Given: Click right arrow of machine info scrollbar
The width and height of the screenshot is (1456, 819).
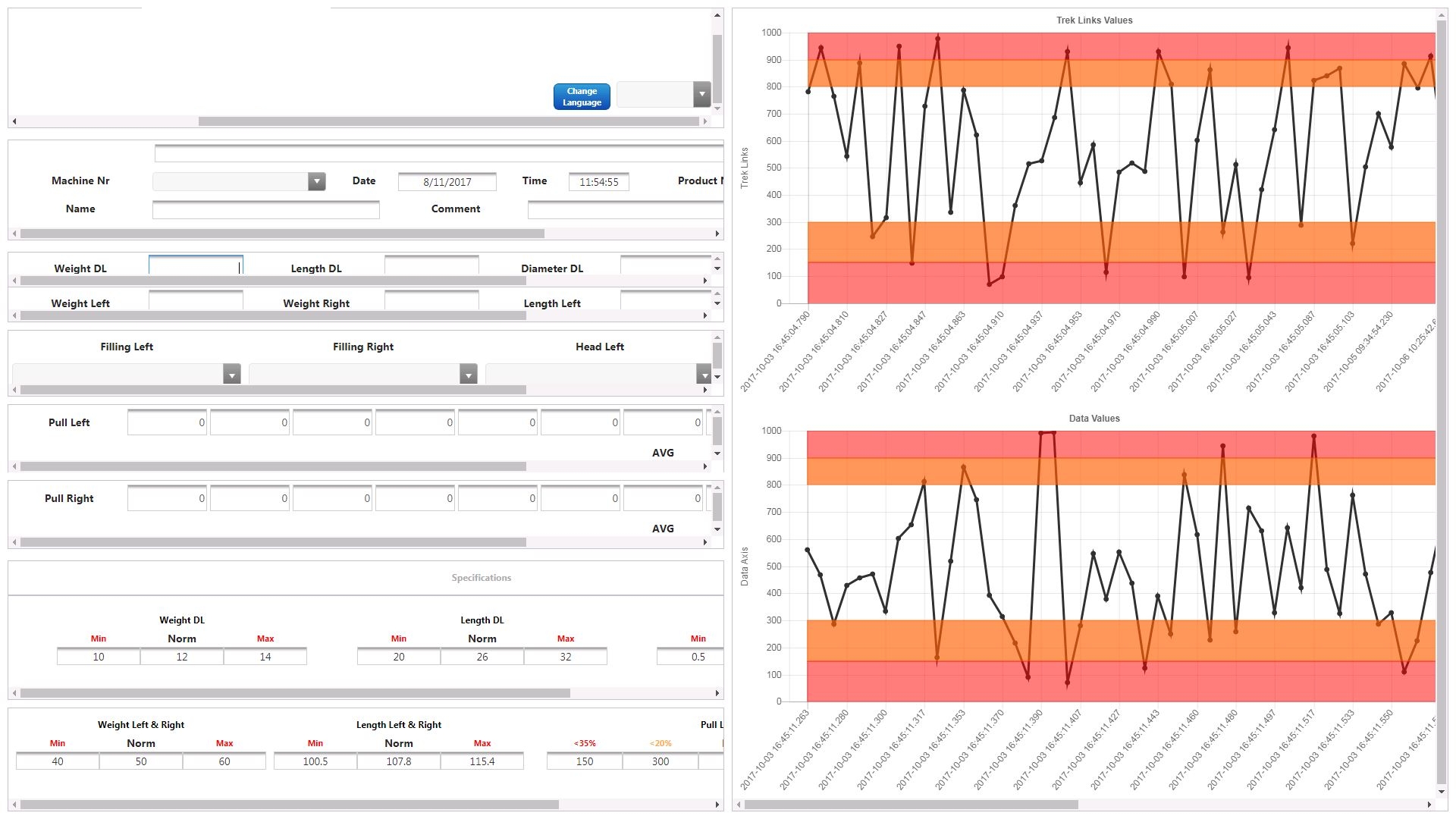Looking at the screenshot, I should click(717, 234).
